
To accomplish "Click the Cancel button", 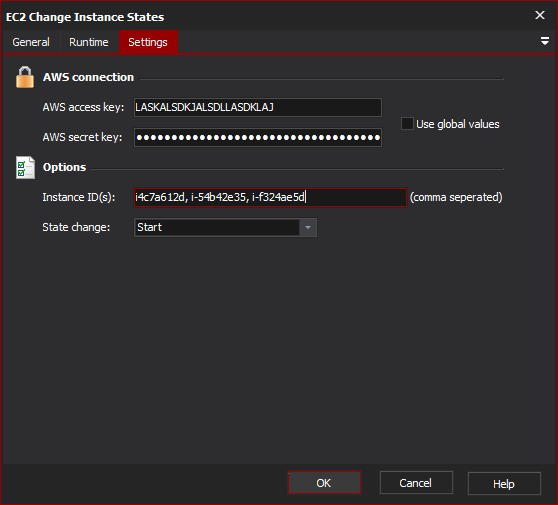I will pyautogui.click(x=416, y=483).
